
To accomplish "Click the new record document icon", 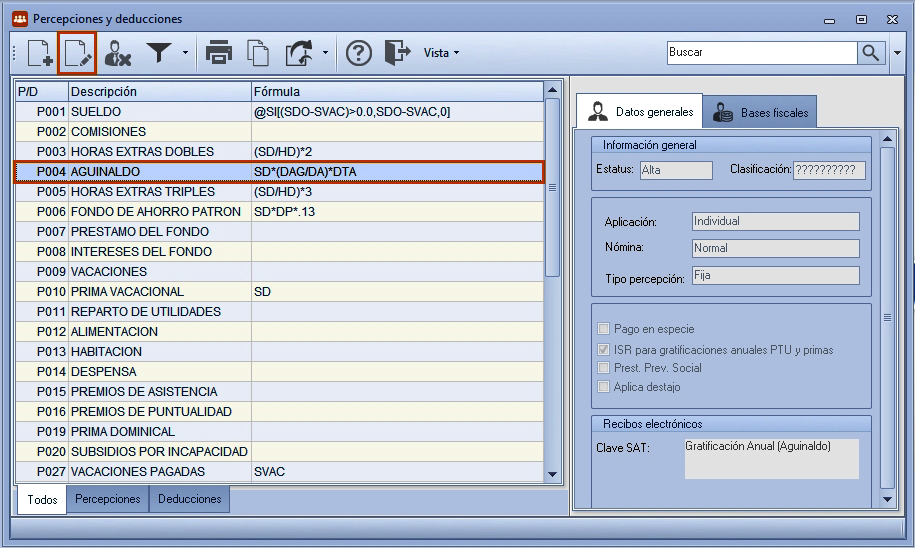I will pos(40,53).
